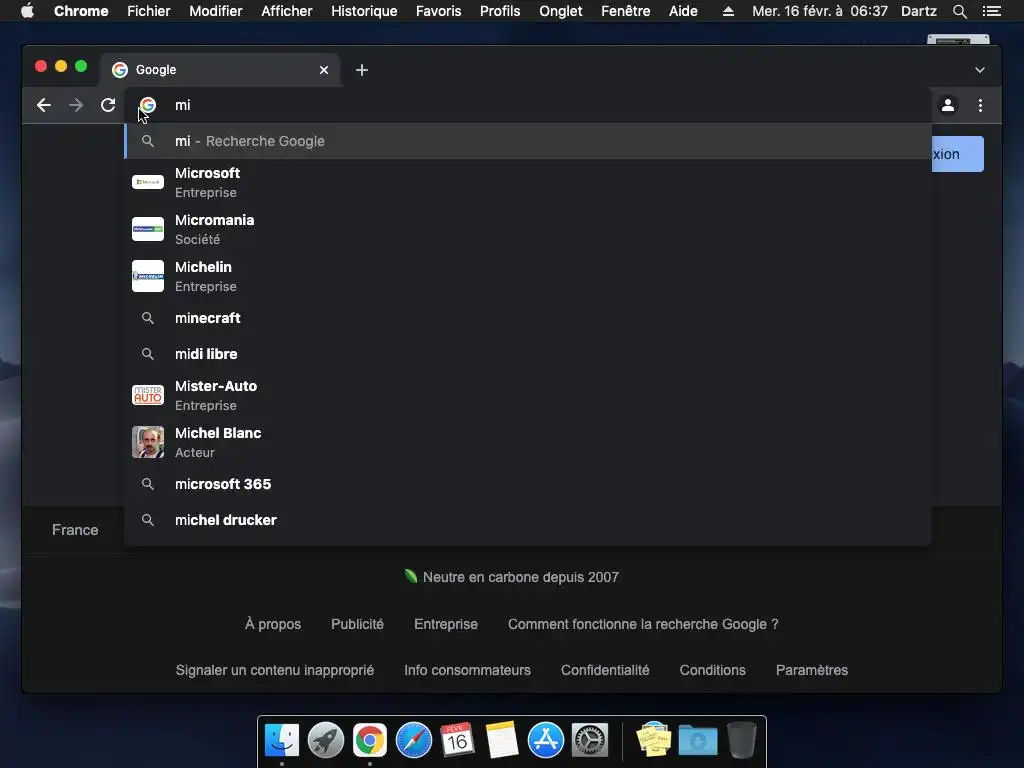Select Michel Blanc Acteur suggestion

[x=528, y=442]
